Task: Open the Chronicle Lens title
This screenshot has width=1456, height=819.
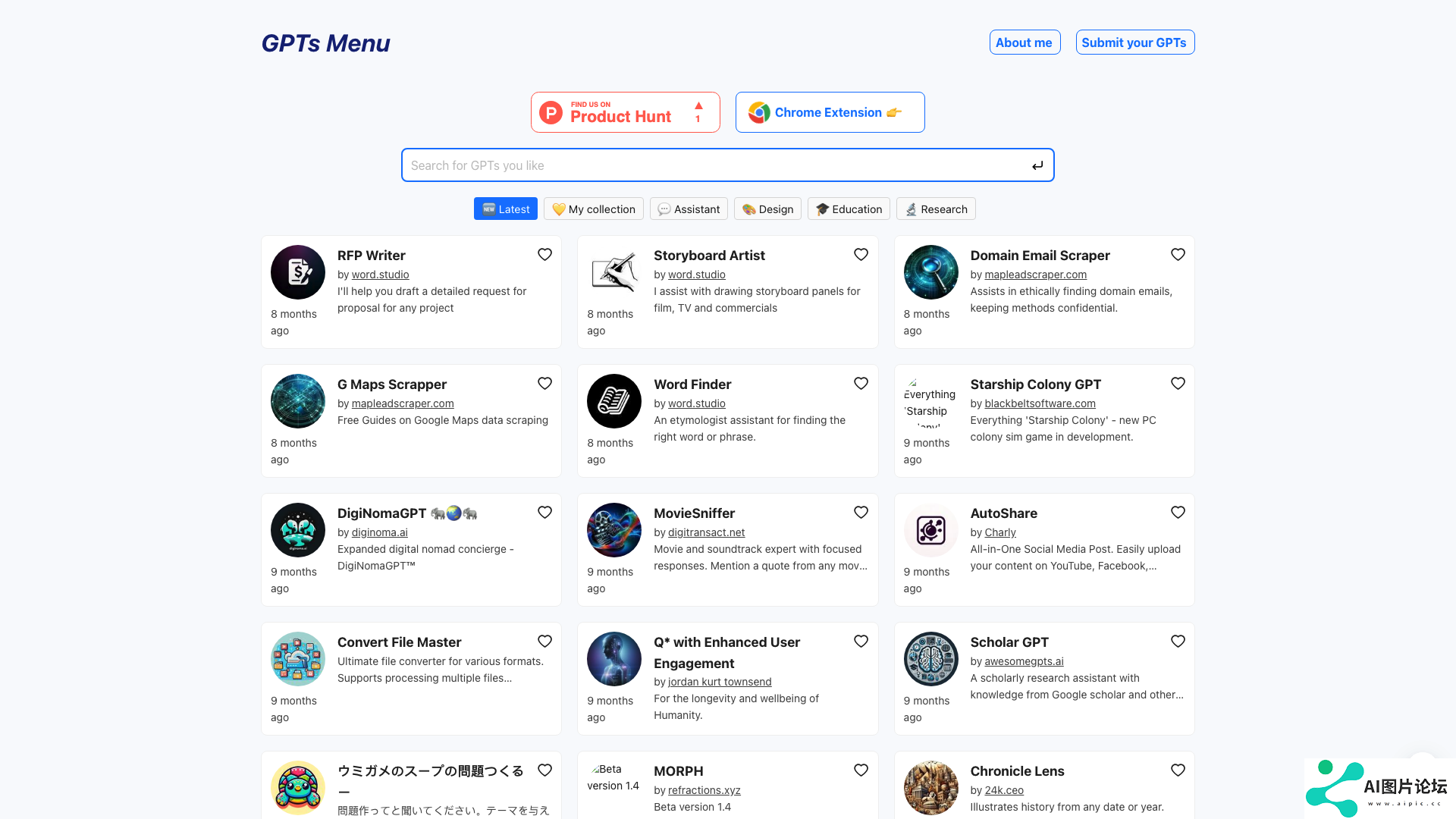Action: (1017, 771)
